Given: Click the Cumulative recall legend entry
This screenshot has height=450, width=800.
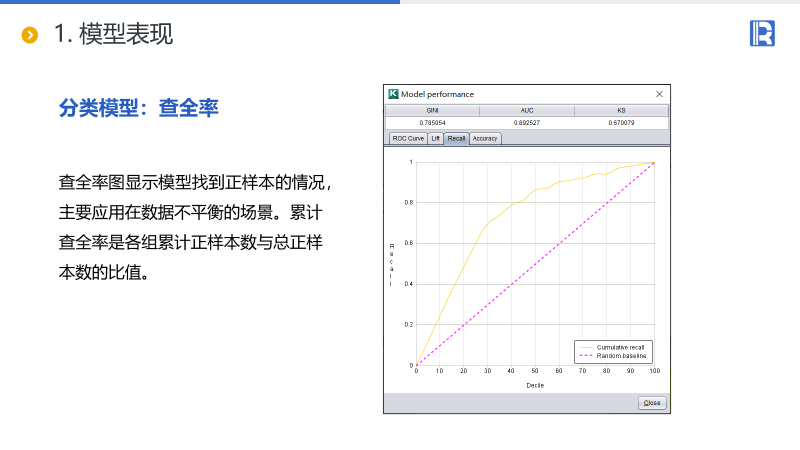Looking at the screenshot, I should pyautogui.click(x=612, y=347).
